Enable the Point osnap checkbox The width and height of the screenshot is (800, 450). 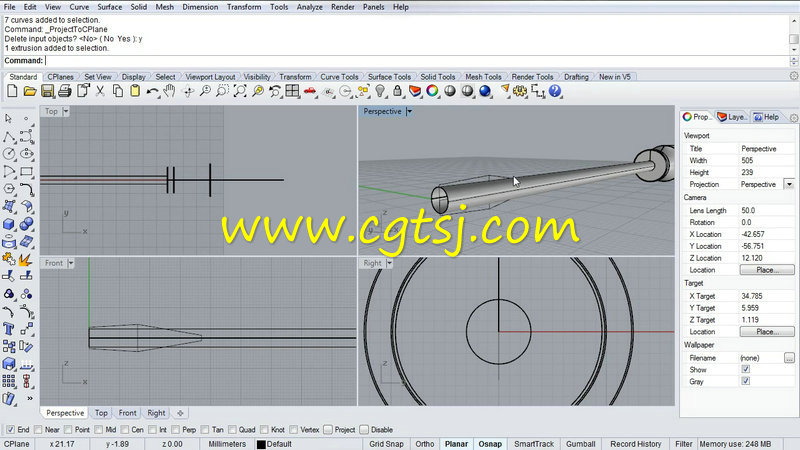tap(68, 430)
